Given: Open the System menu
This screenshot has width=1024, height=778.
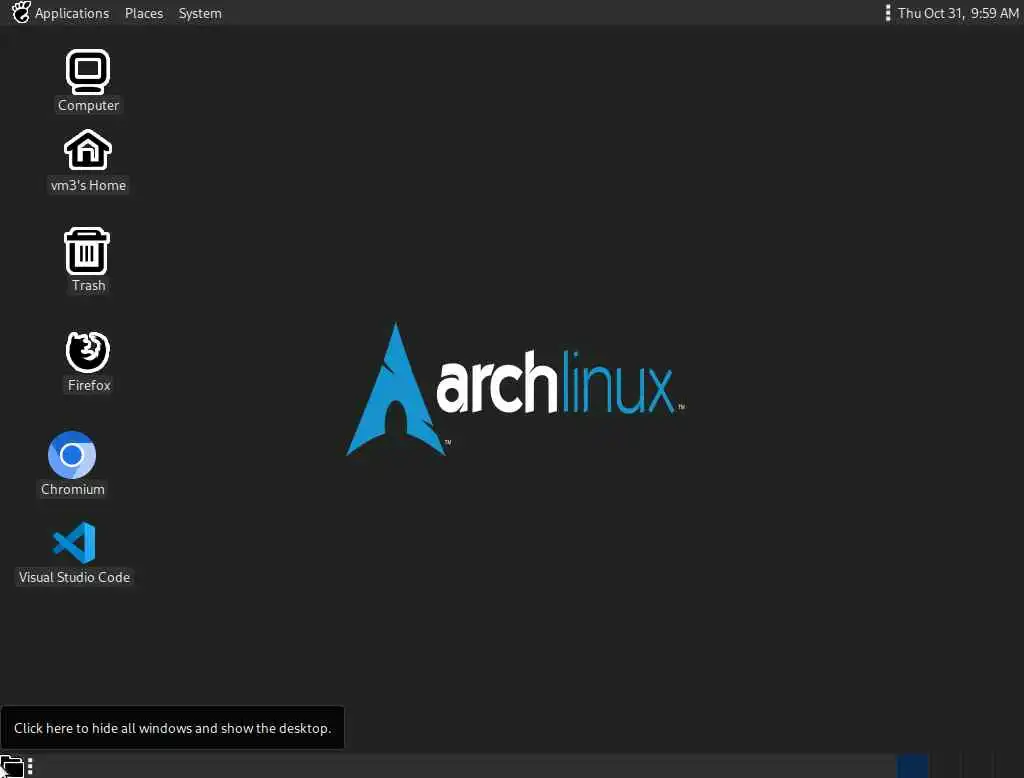Looking at the screenshot, I should (x=200, y=13).
